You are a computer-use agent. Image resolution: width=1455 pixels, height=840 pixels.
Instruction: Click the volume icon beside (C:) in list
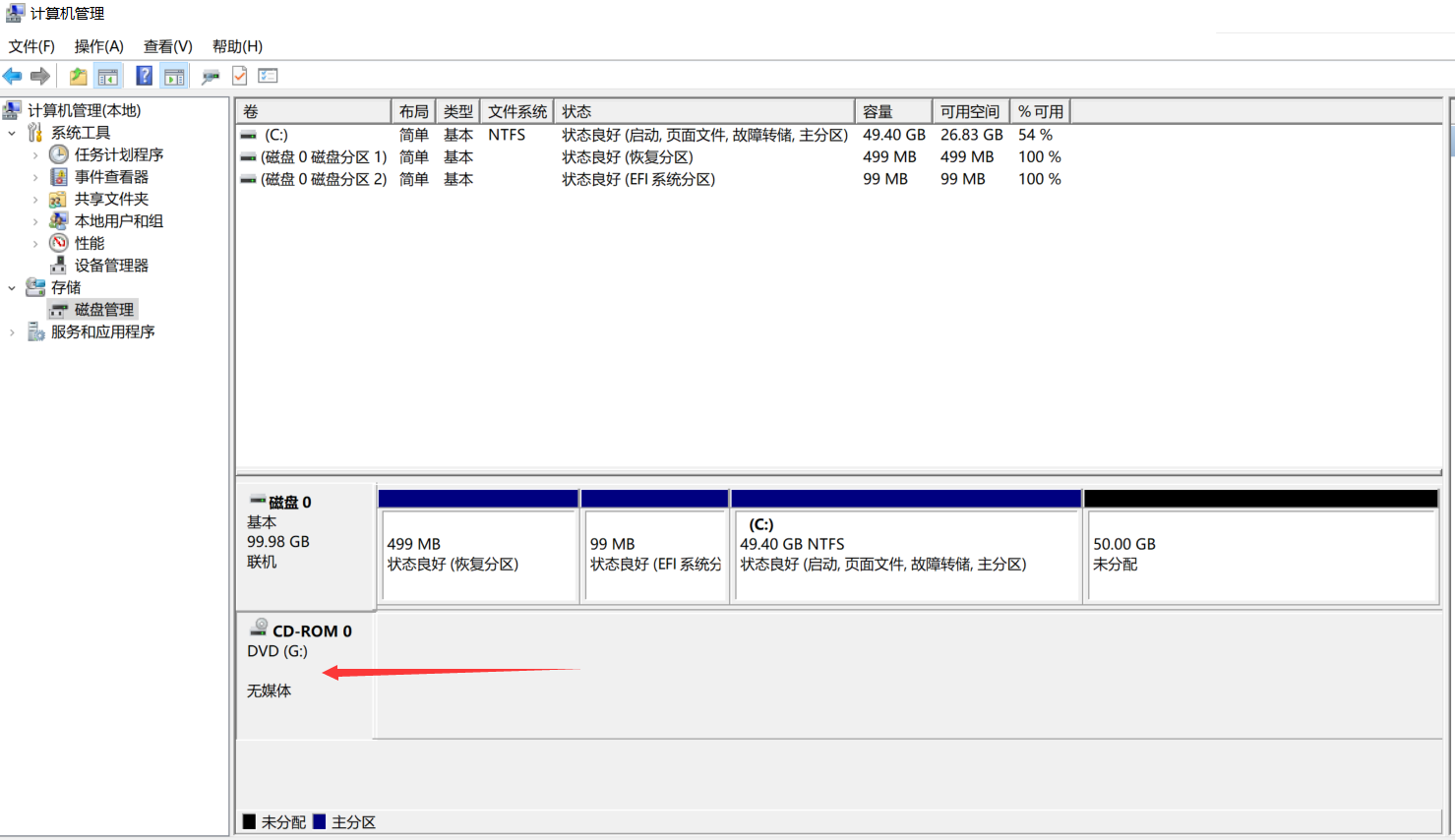click(249, 136)
